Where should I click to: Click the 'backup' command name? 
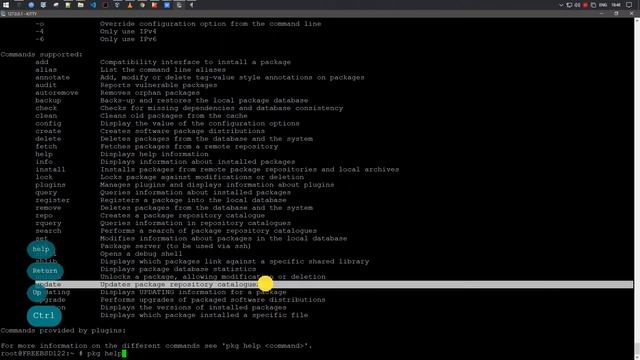(x=48, y=100)
